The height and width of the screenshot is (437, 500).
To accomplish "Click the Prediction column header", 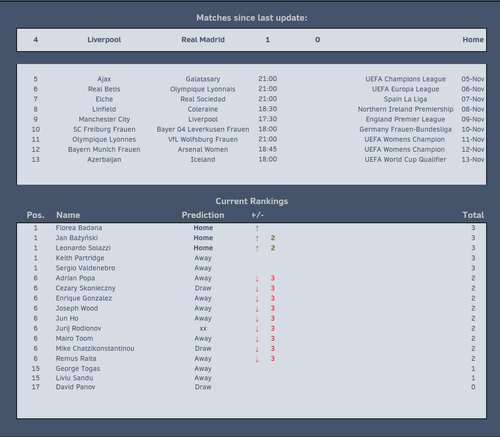I will [x=203, y=215].
